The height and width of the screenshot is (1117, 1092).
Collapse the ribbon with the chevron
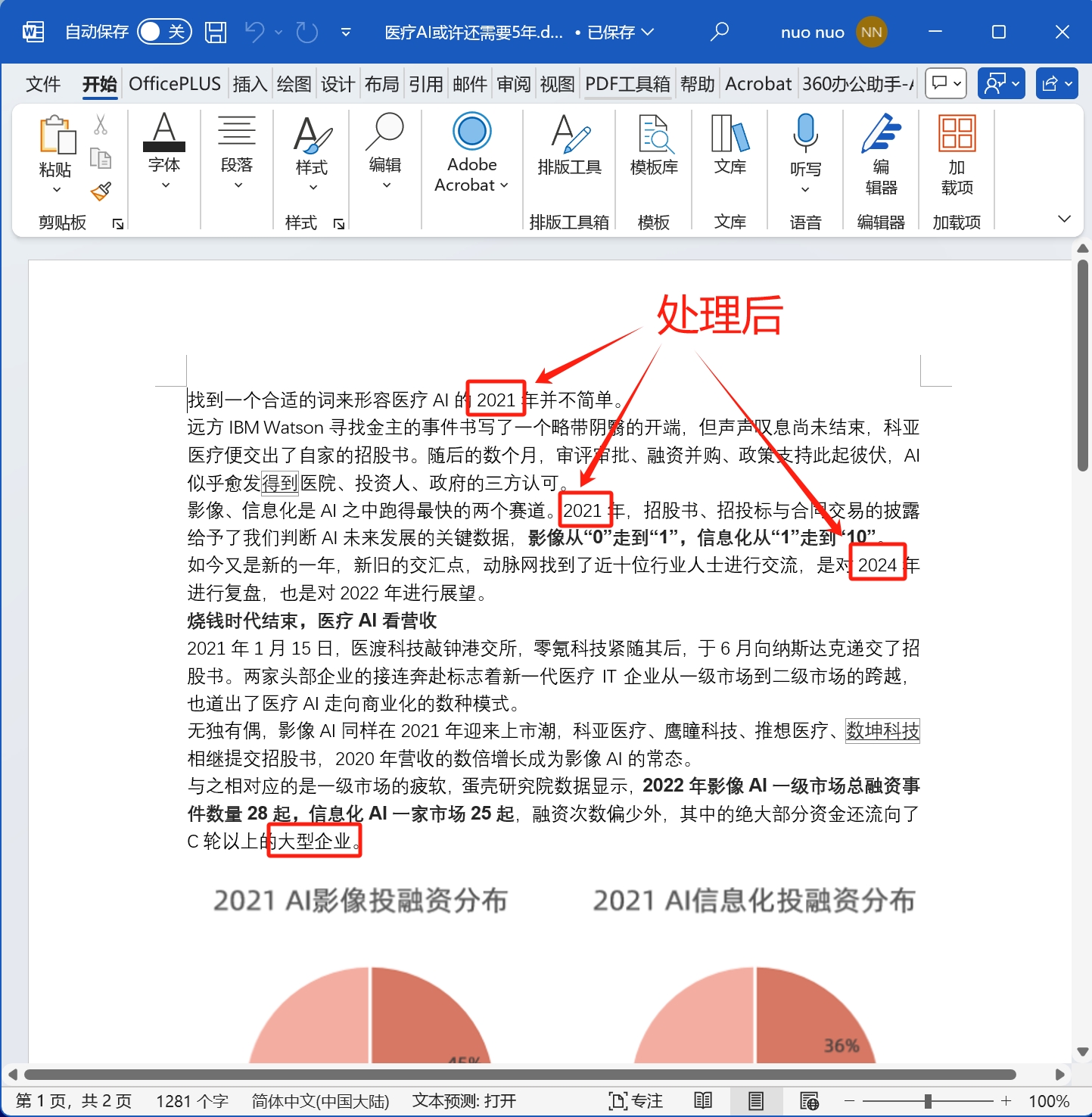(x=1064, y=219)
